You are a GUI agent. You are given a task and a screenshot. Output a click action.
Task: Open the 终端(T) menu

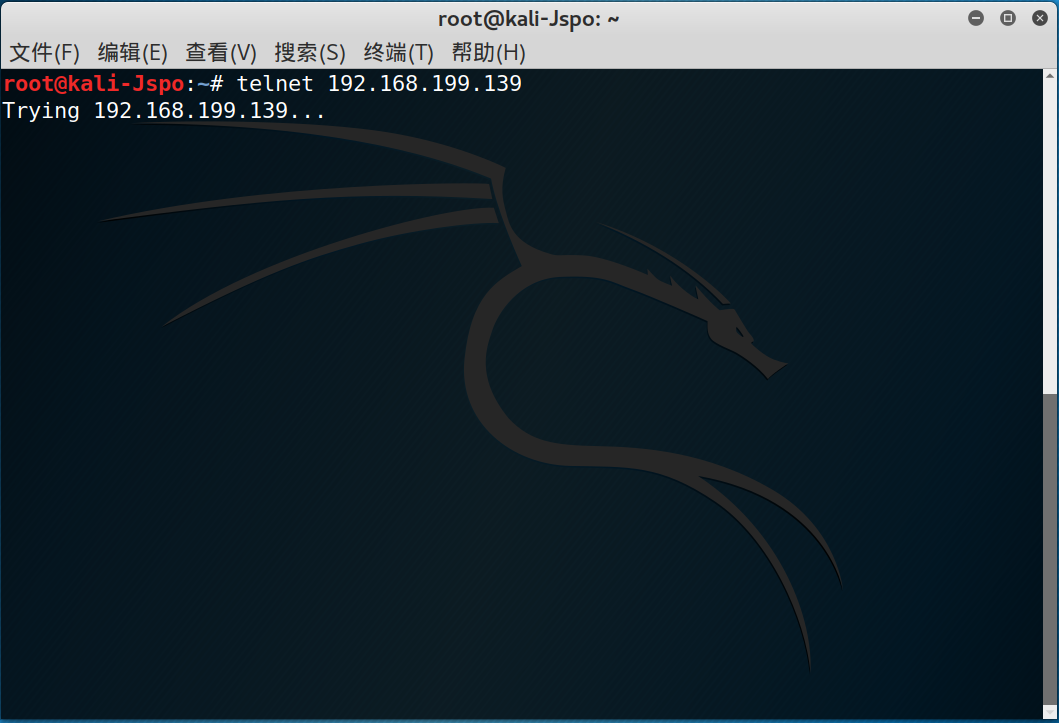pyautogui.click(x=398, y=53)
